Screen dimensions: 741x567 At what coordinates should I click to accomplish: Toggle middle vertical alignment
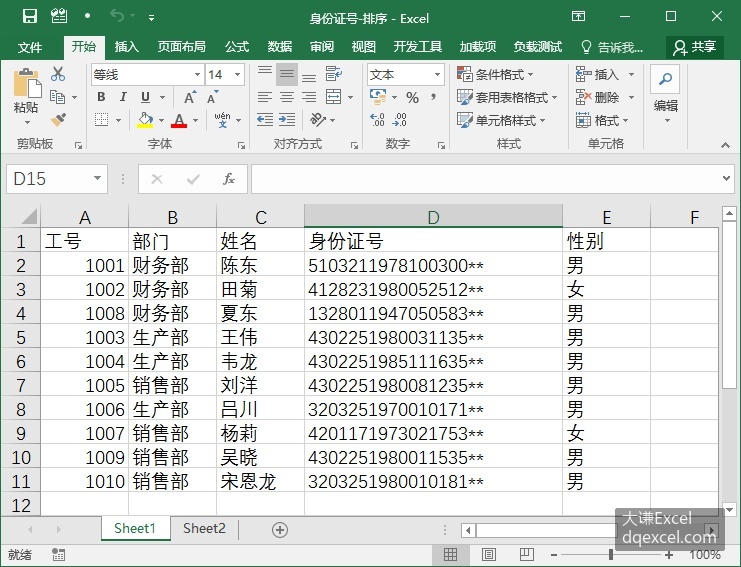pos(287,74)
